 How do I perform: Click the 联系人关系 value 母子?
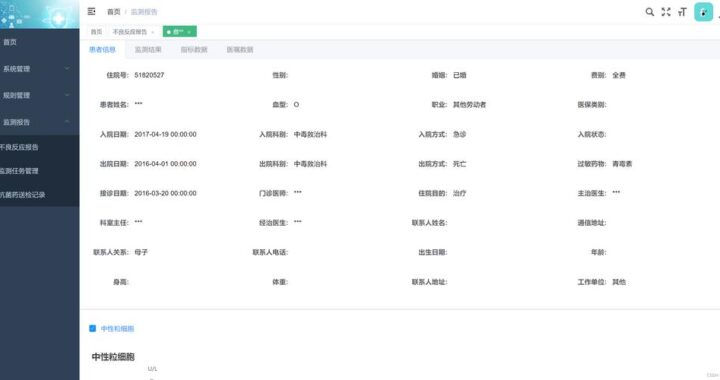pos(141,252)
